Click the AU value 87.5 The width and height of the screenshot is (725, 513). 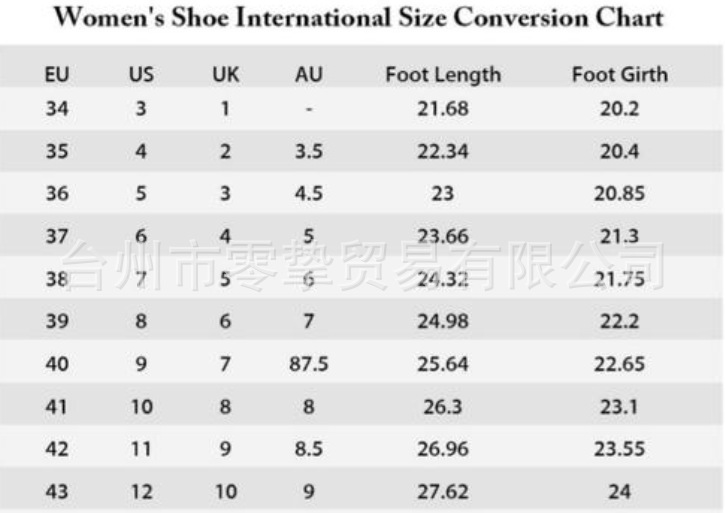click(308, 364)
